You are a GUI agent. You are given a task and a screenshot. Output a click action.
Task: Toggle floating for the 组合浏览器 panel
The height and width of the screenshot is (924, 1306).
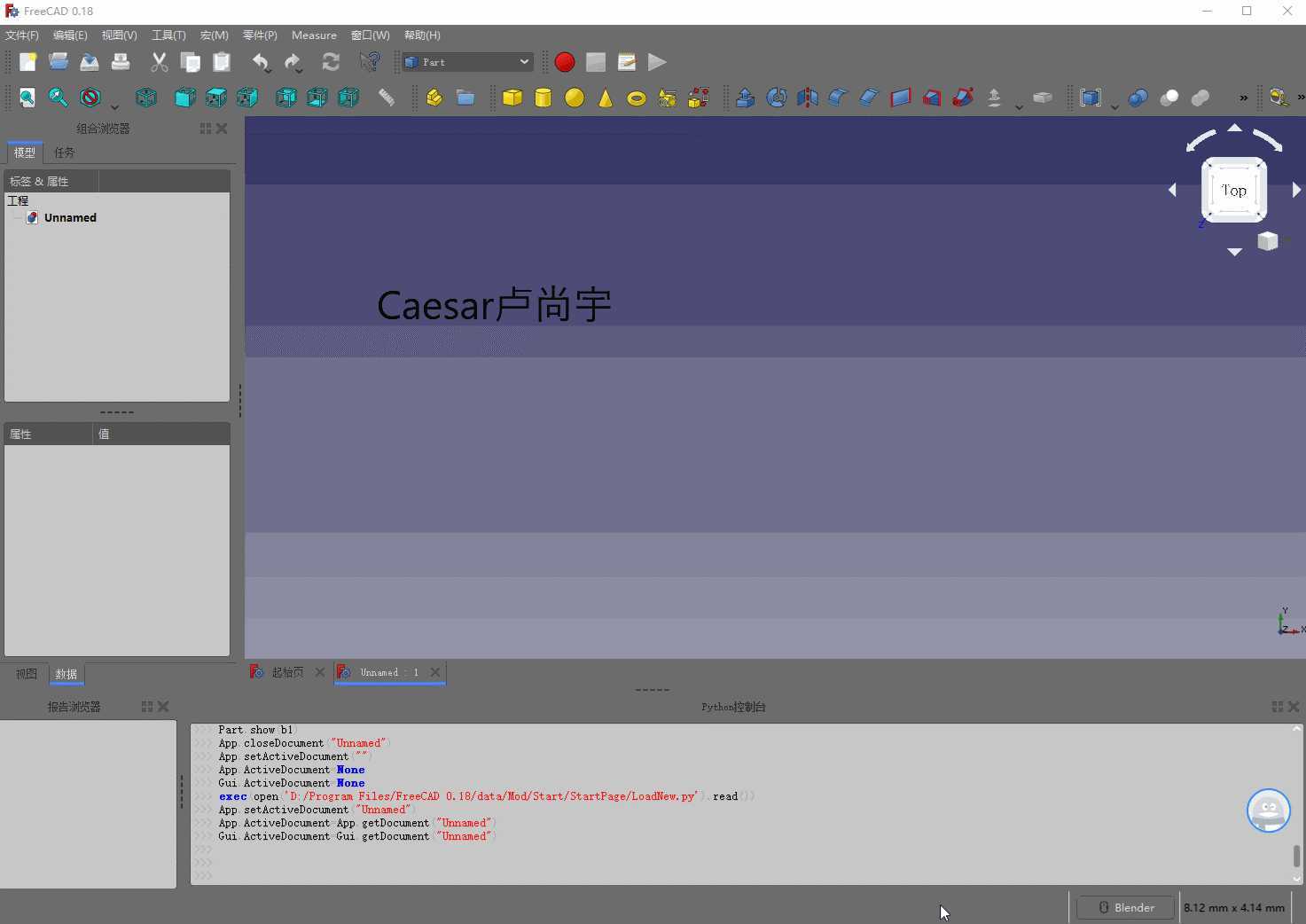[x=206, y=129]
